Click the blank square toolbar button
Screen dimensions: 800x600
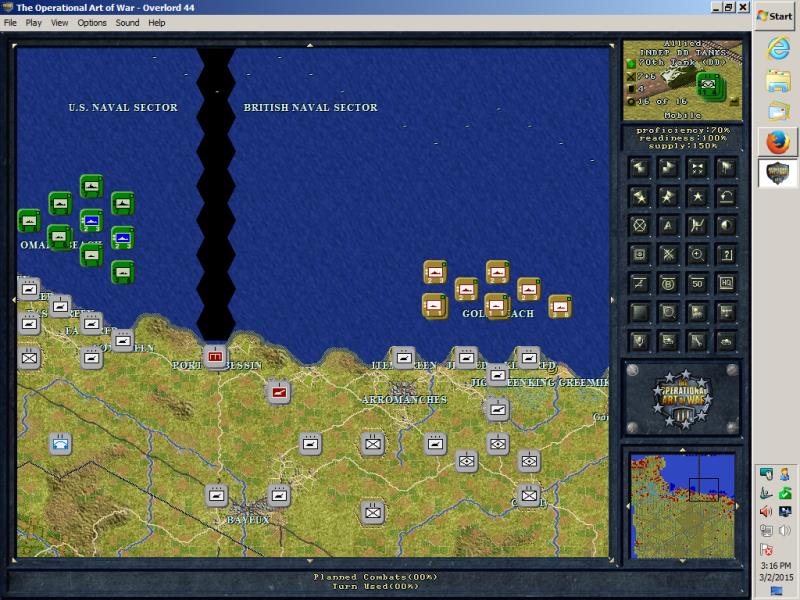[x=639, y=313]
